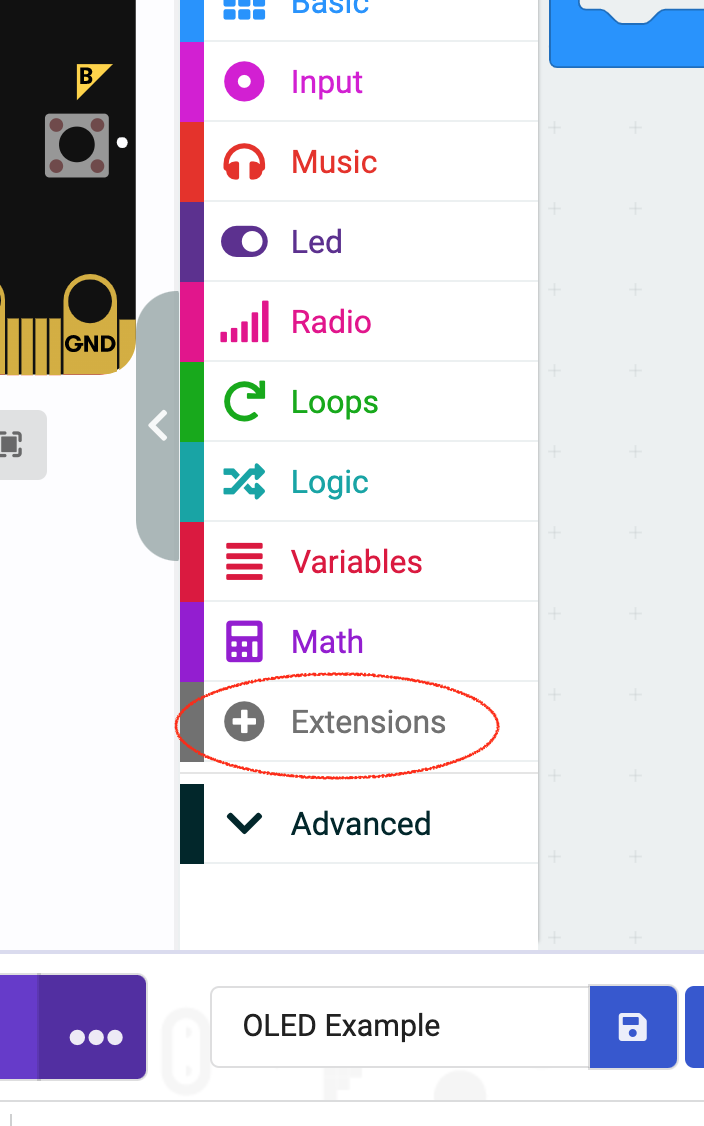Viewport: 704px width, 1126px height.
Task: Collapse the simulator with the left chevron
Action: point(158,426)
